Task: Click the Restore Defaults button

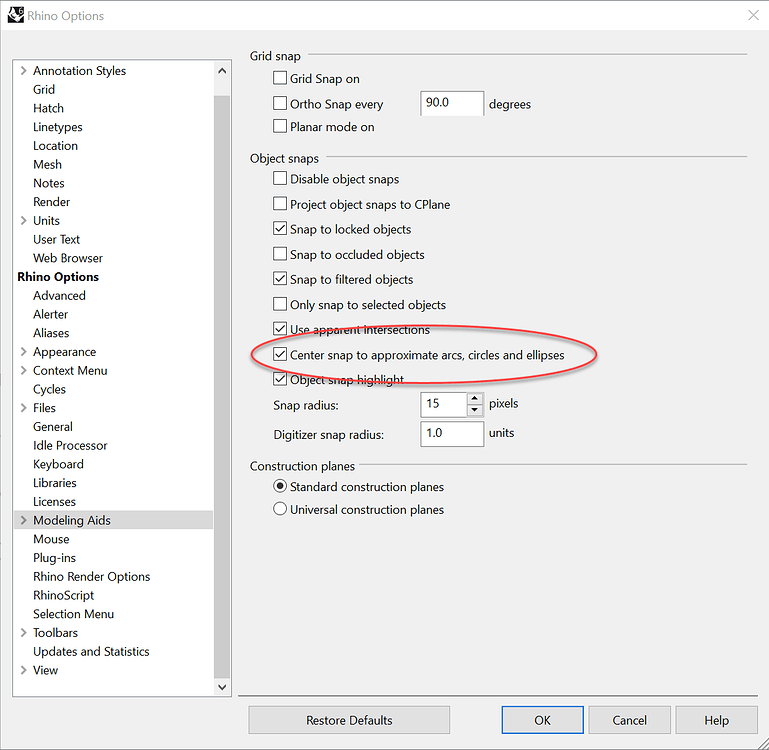Action: pos(349,720)
